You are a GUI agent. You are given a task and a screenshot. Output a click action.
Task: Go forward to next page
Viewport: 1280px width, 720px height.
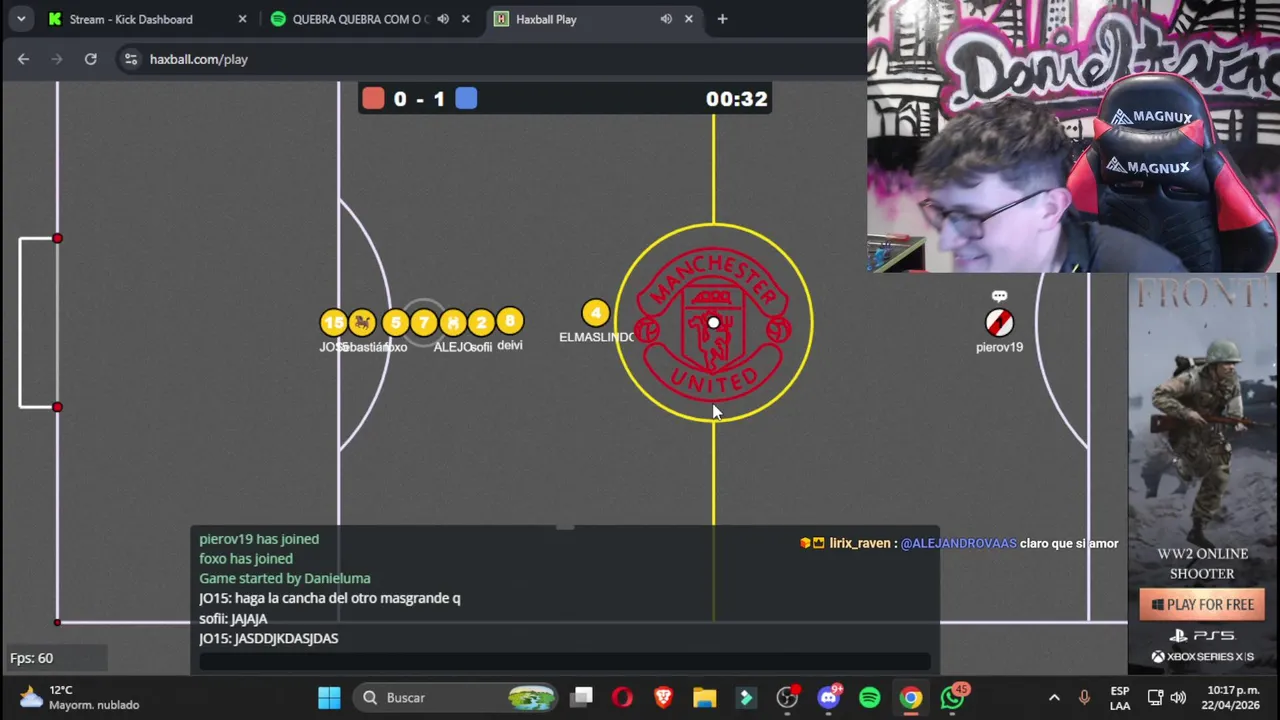pos(57,59)
